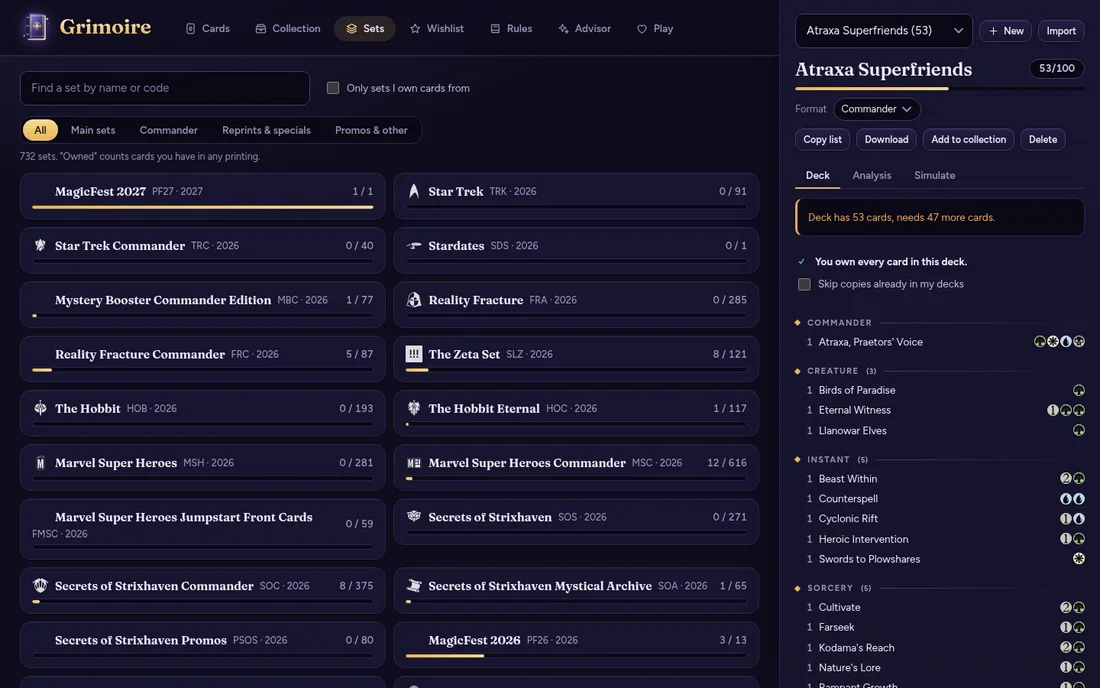
Task: Click the MagicFest 2027 progress bar
Action: [x=203, y=207]
